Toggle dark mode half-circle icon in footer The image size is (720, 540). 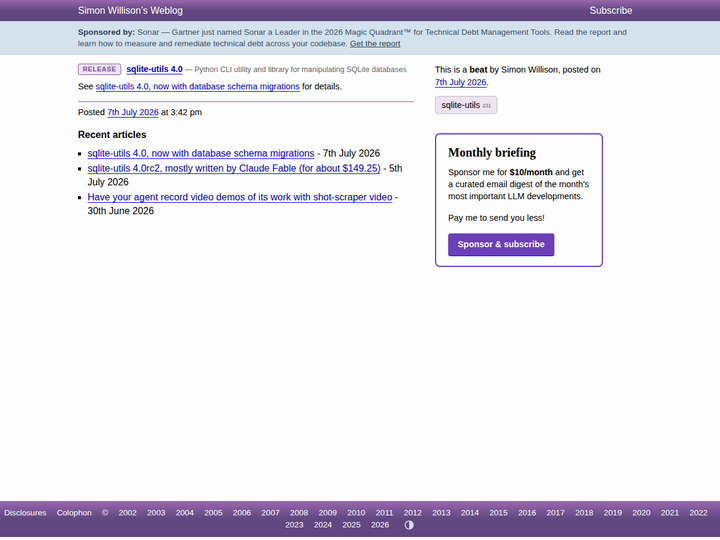click(x=409, y=525)
